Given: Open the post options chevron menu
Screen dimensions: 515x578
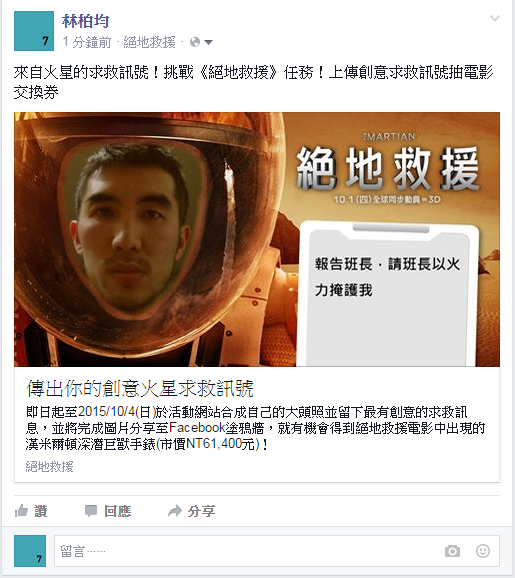Looking at the screenshot, I should [x=494, y=18].
